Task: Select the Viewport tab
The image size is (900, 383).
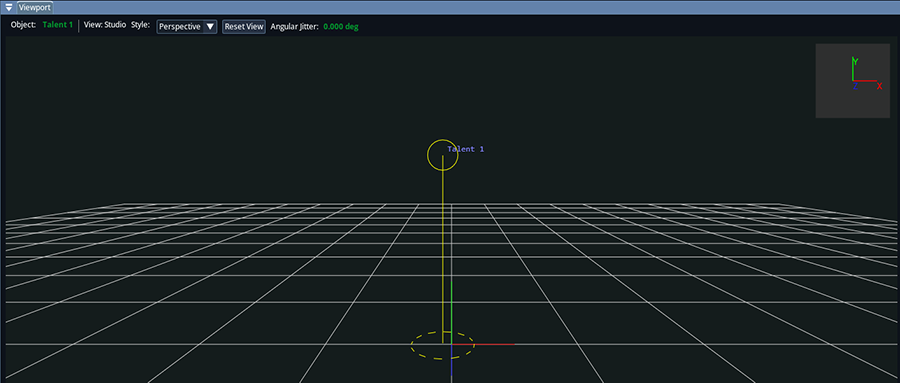Action: point(34,7)
